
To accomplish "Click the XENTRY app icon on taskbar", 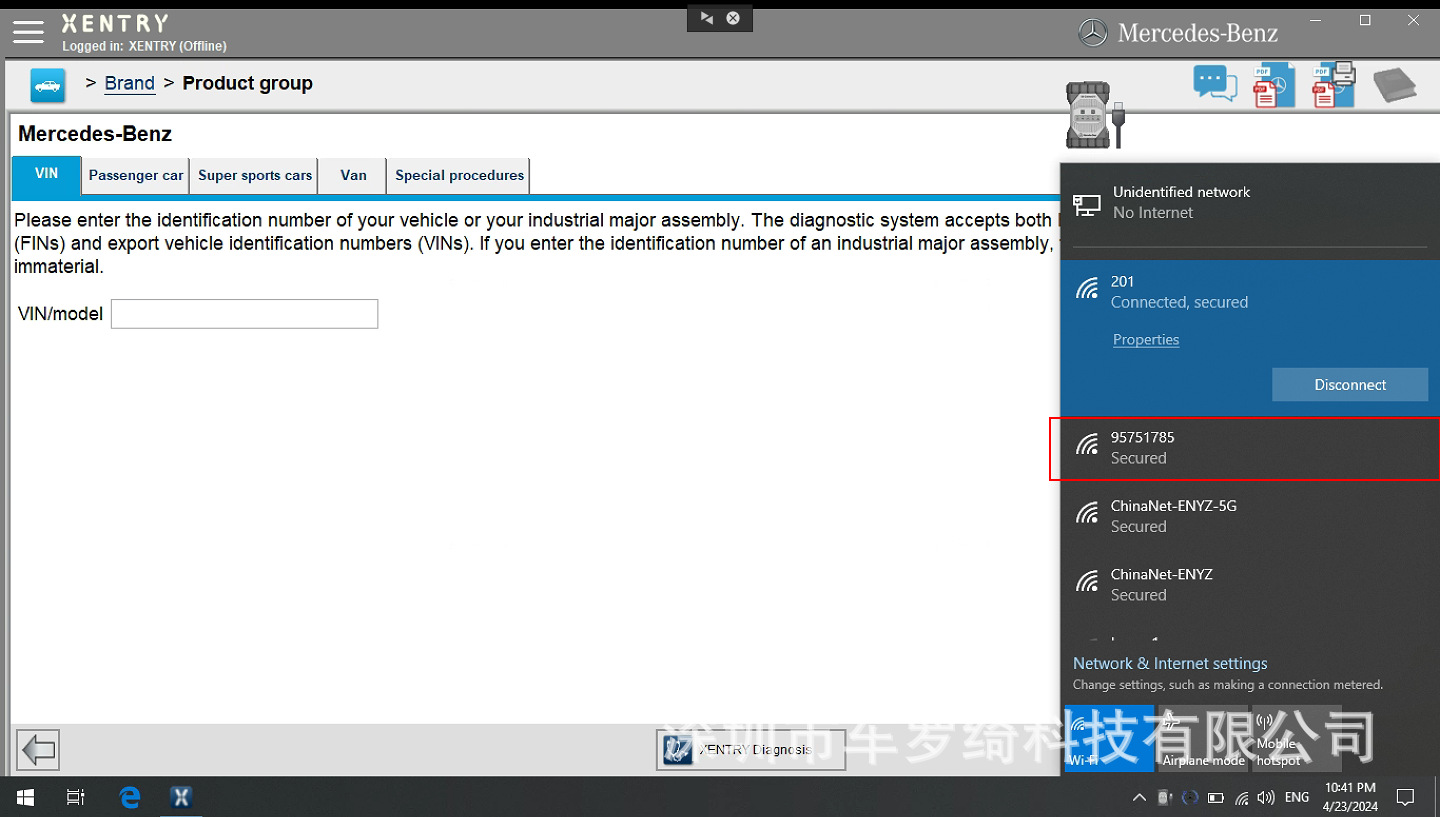I will coord(181,797).
